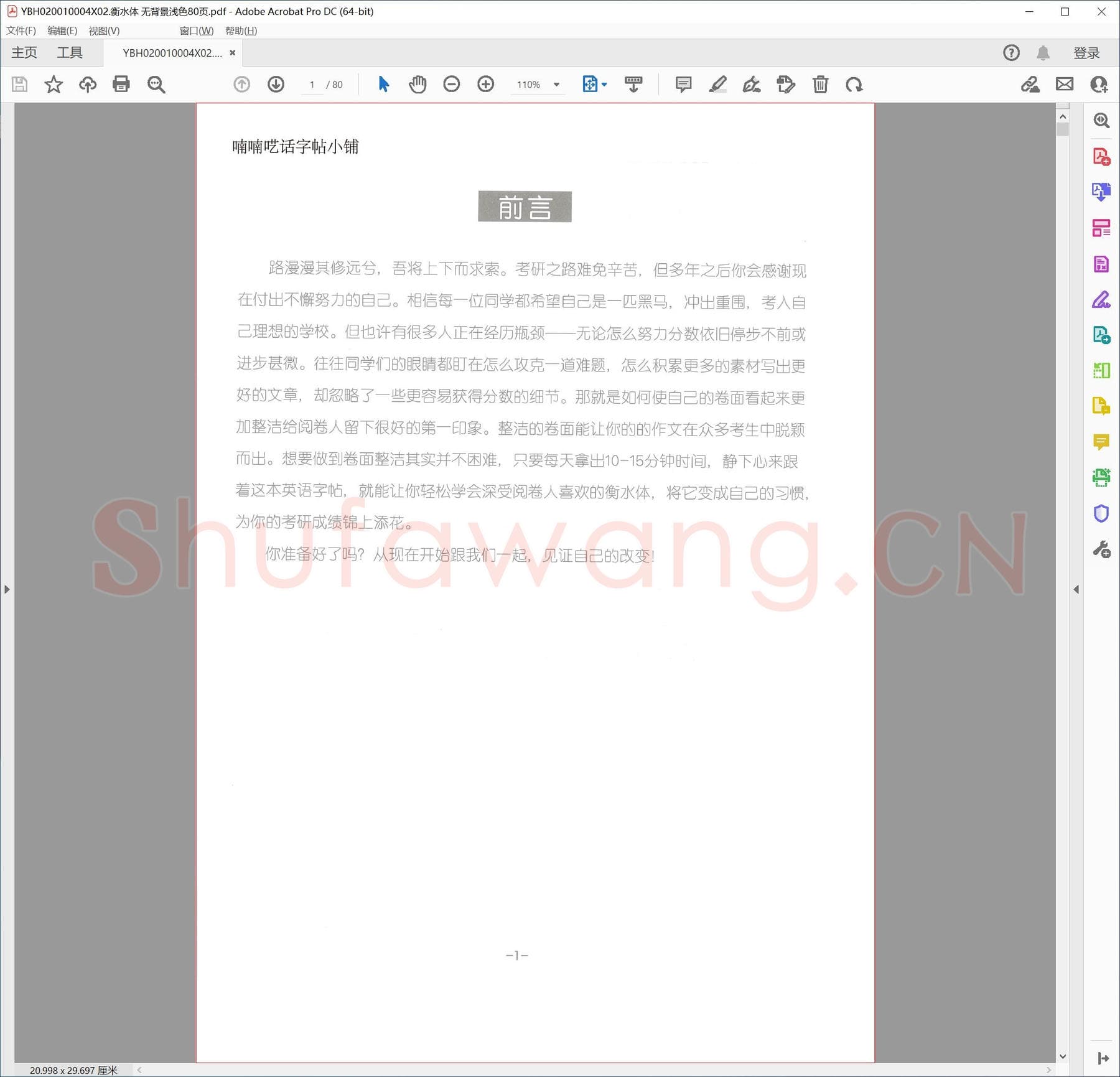Viewport: 1120px width, 1077px height.
Task: Open the purple pen signing tool in sidebar
Action: click(1101, 300)
